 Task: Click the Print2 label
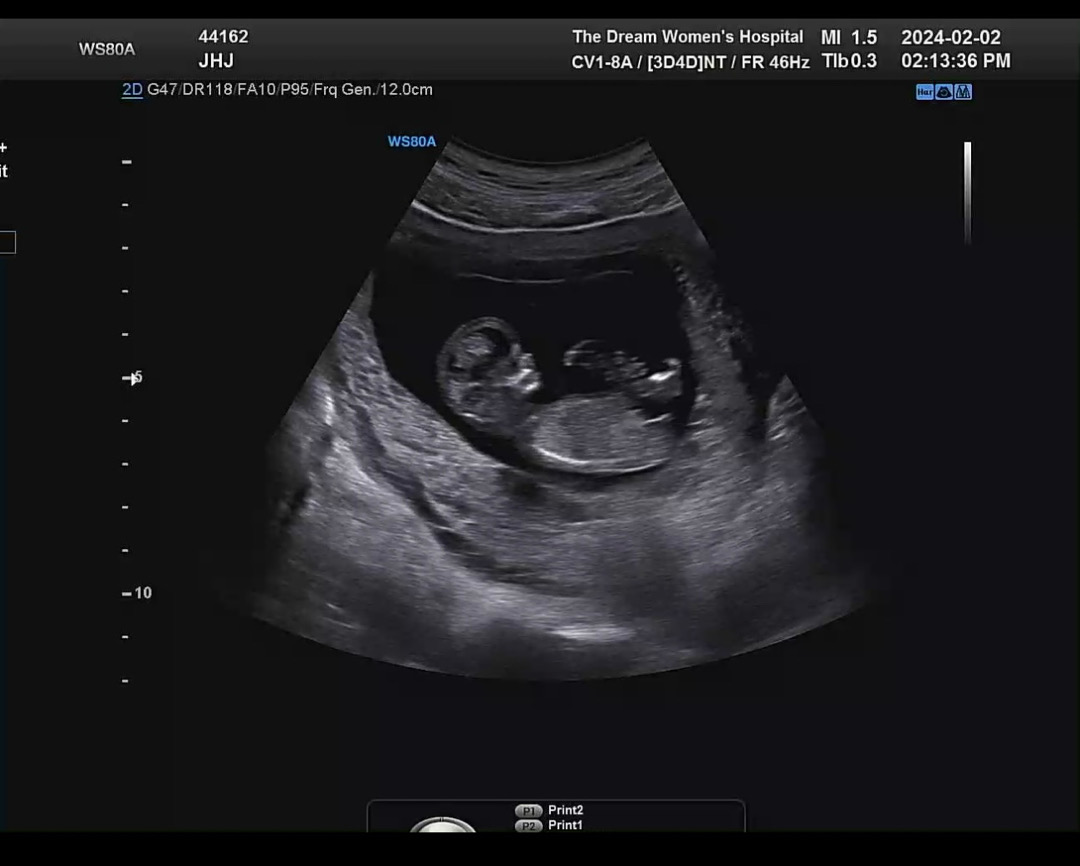coord(566,811)
